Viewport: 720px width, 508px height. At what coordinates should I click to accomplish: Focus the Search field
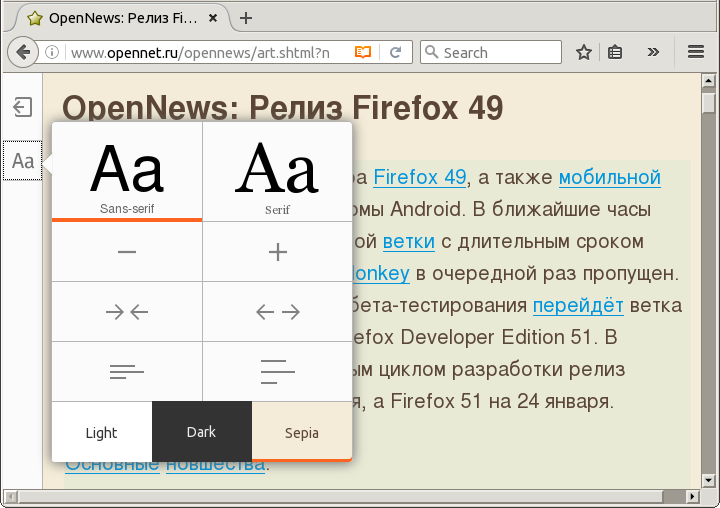coord(490,52)
